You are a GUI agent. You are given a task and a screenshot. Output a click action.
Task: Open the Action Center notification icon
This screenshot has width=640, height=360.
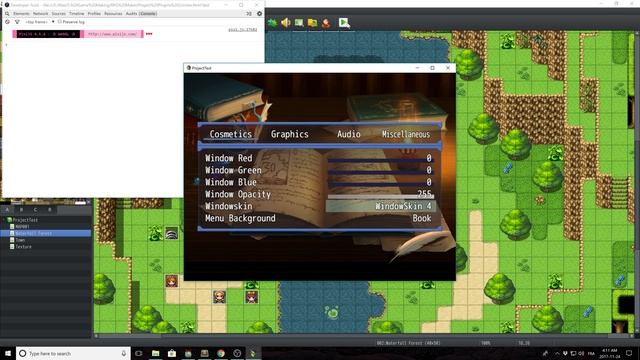(629, 353)
